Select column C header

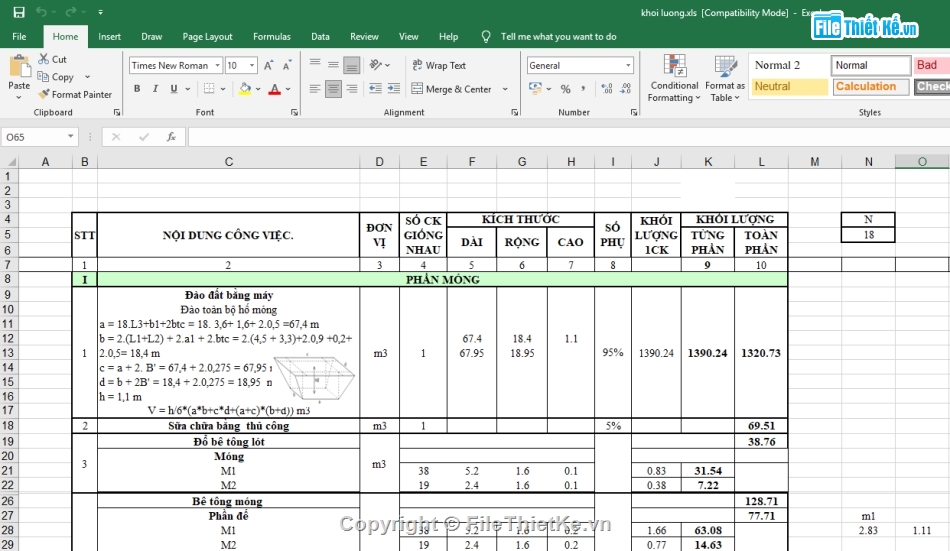[x=228, y=162]
